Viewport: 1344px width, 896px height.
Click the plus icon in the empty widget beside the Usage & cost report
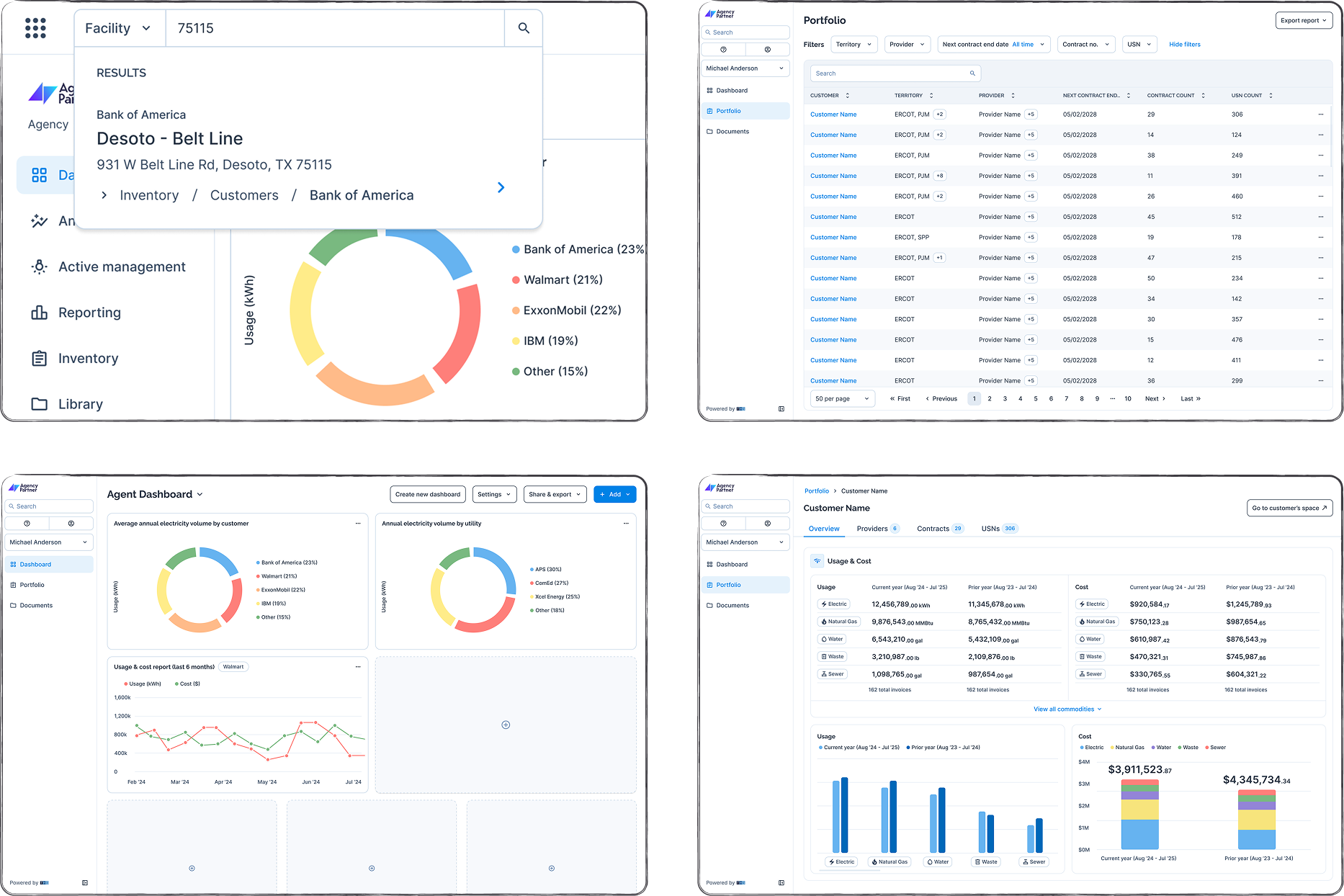[x=506, y=725]
